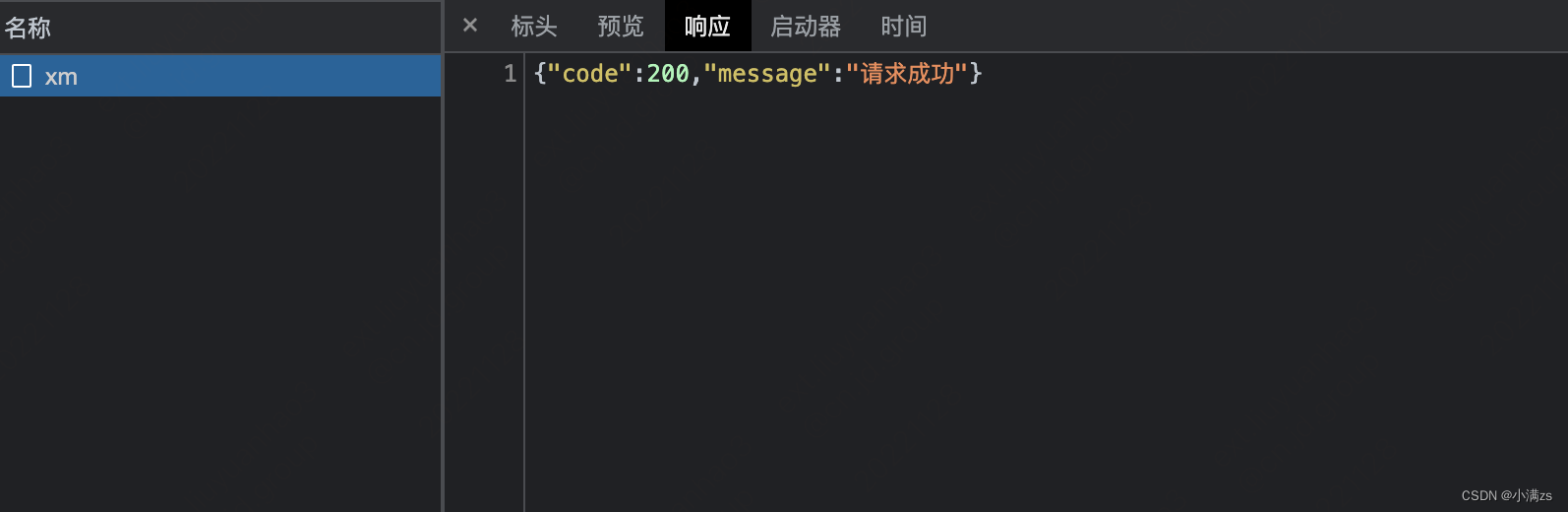Click the file icon beside xm
Screen dimensions: 1568x512
coord(22,76)
